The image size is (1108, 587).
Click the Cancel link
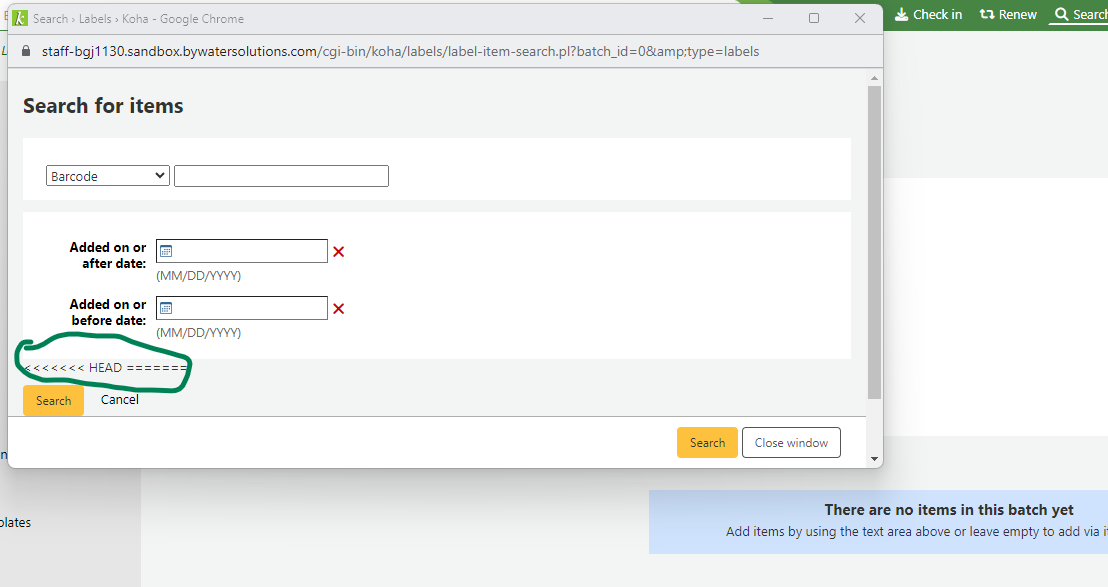pos(119,400)
